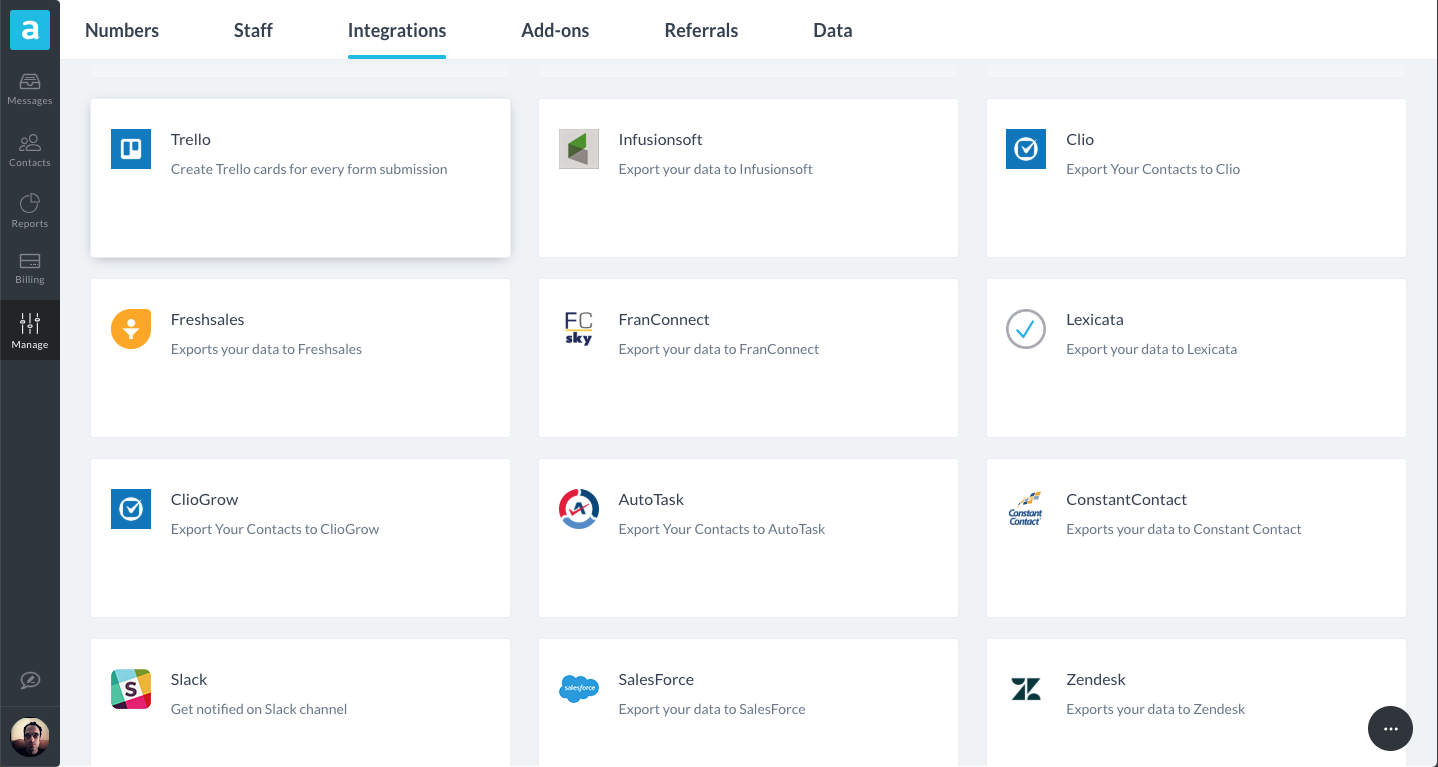This screenshot has height=767, width=1438.
Task: Click 'Export your data to FranConnect' text
Action: tap(719, 349)
